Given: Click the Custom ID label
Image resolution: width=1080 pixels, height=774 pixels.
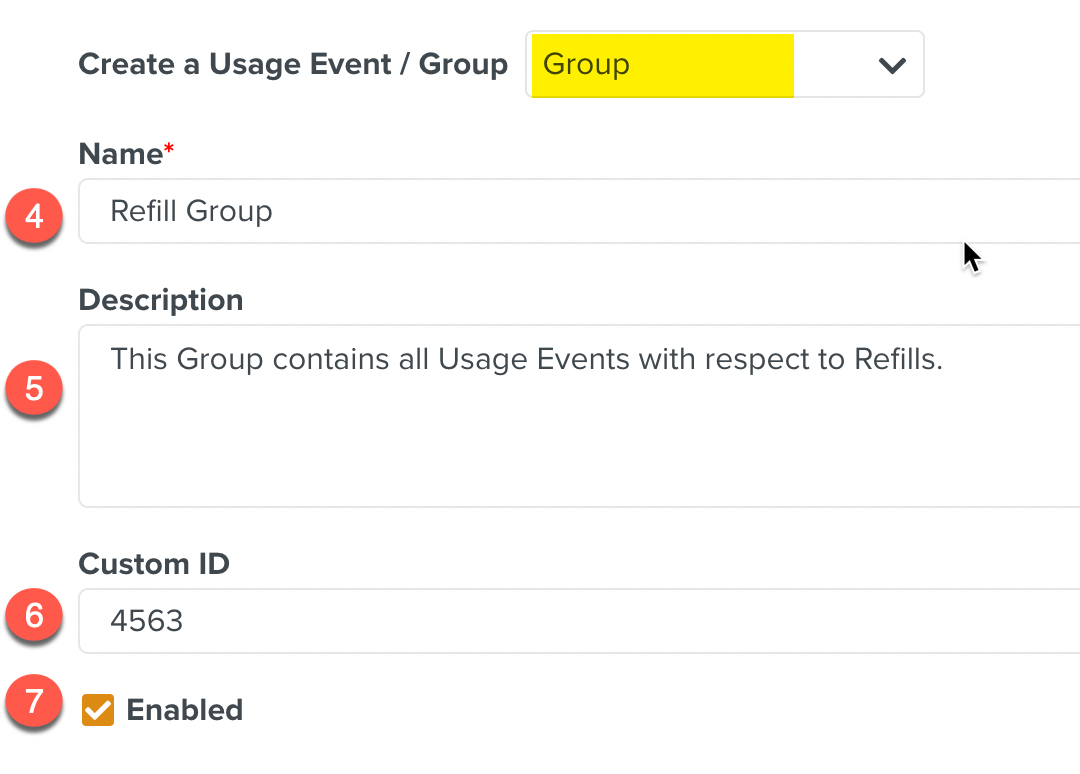Looking at the screenshot, I should (154, 564).
